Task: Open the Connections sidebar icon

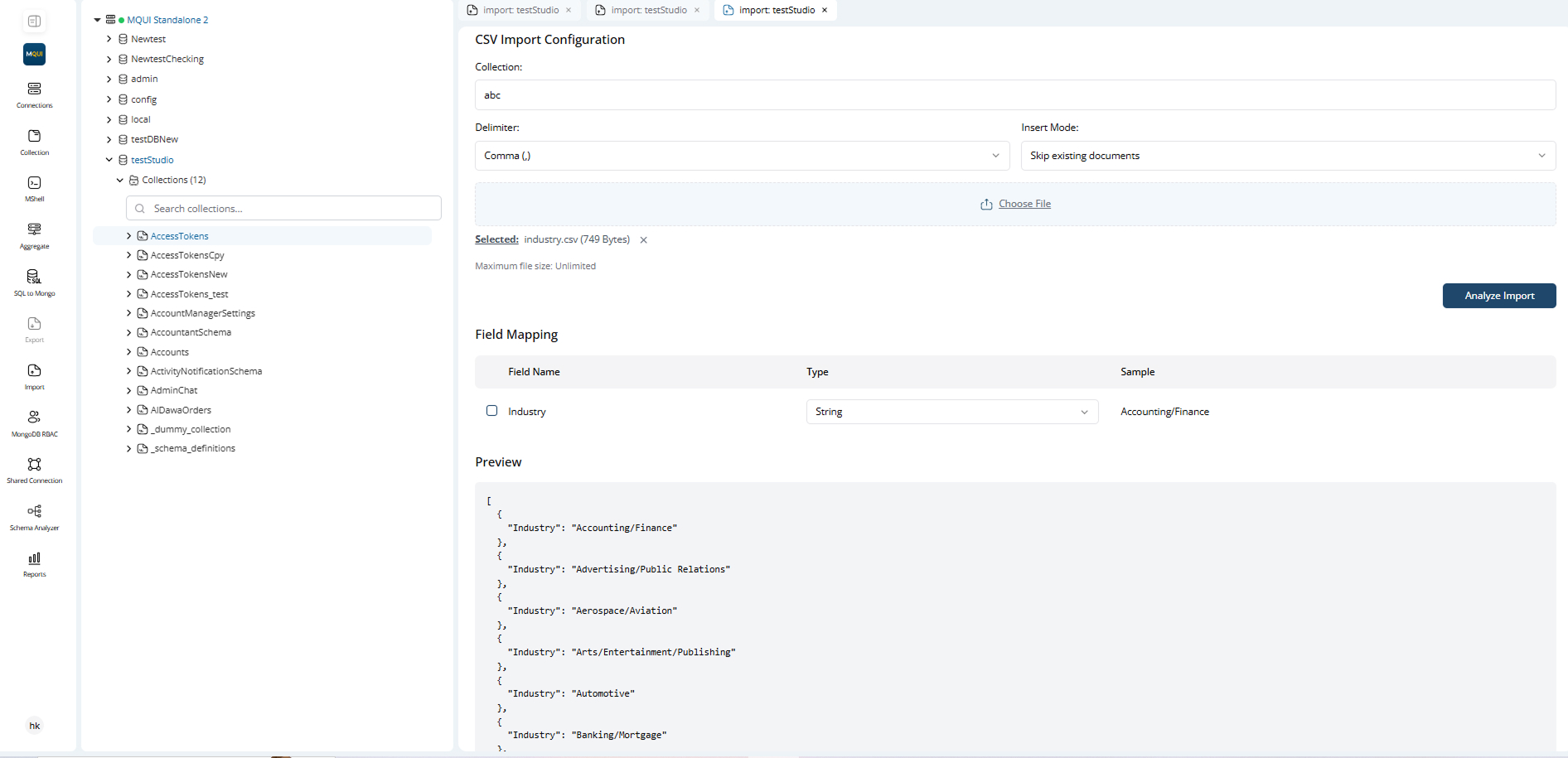Action: [34, 89]
